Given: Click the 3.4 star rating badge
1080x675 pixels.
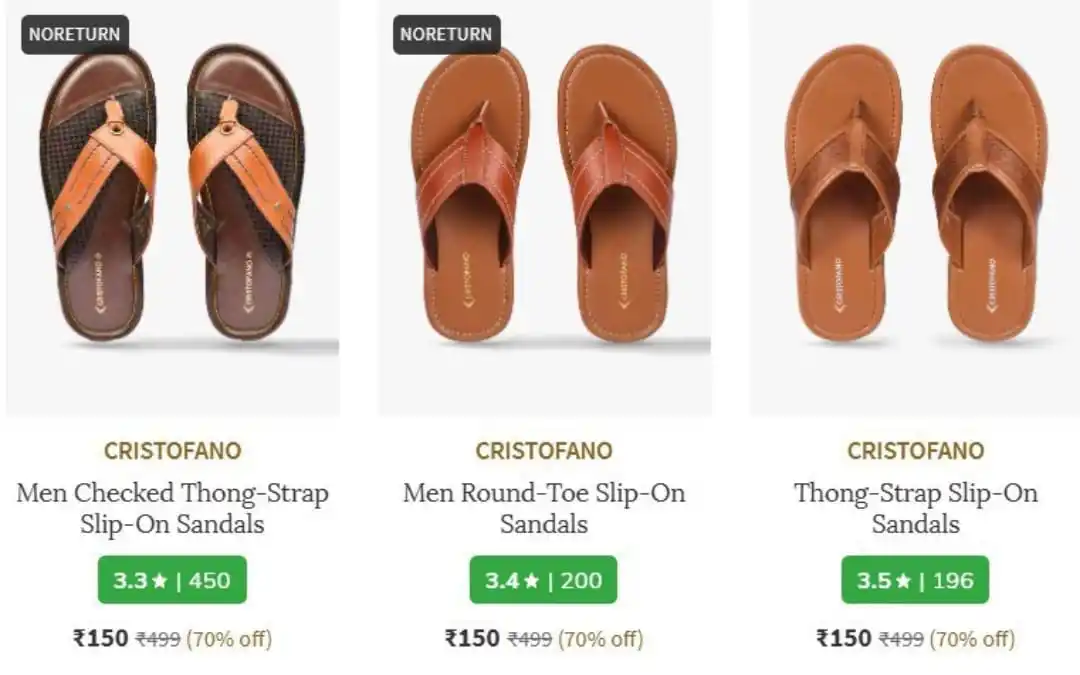Looking at the screenshot, I should (543, 580).
